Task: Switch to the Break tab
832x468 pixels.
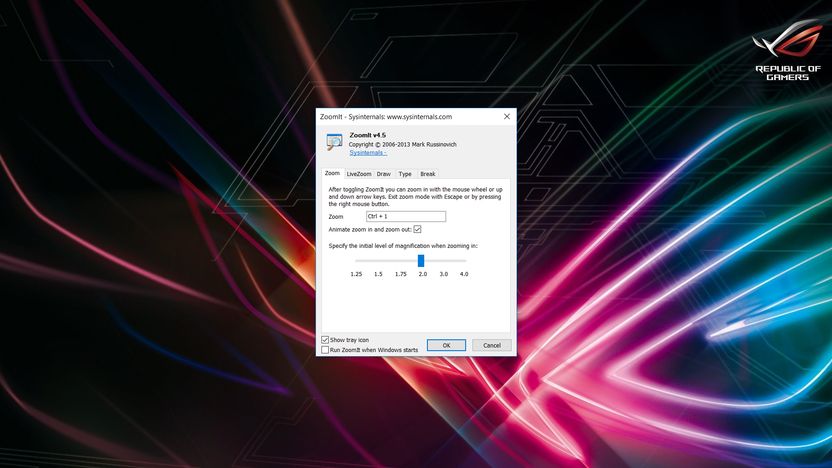Action: coord(428,174)
